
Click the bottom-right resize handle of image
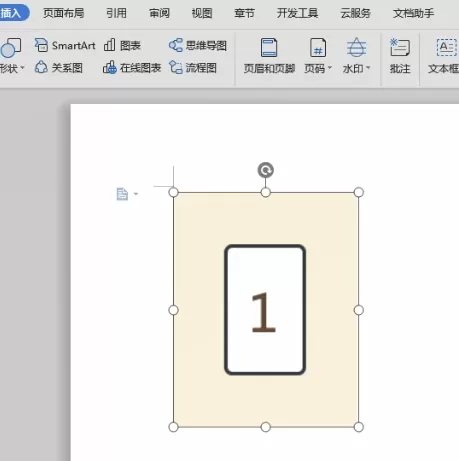click(359, 427)
